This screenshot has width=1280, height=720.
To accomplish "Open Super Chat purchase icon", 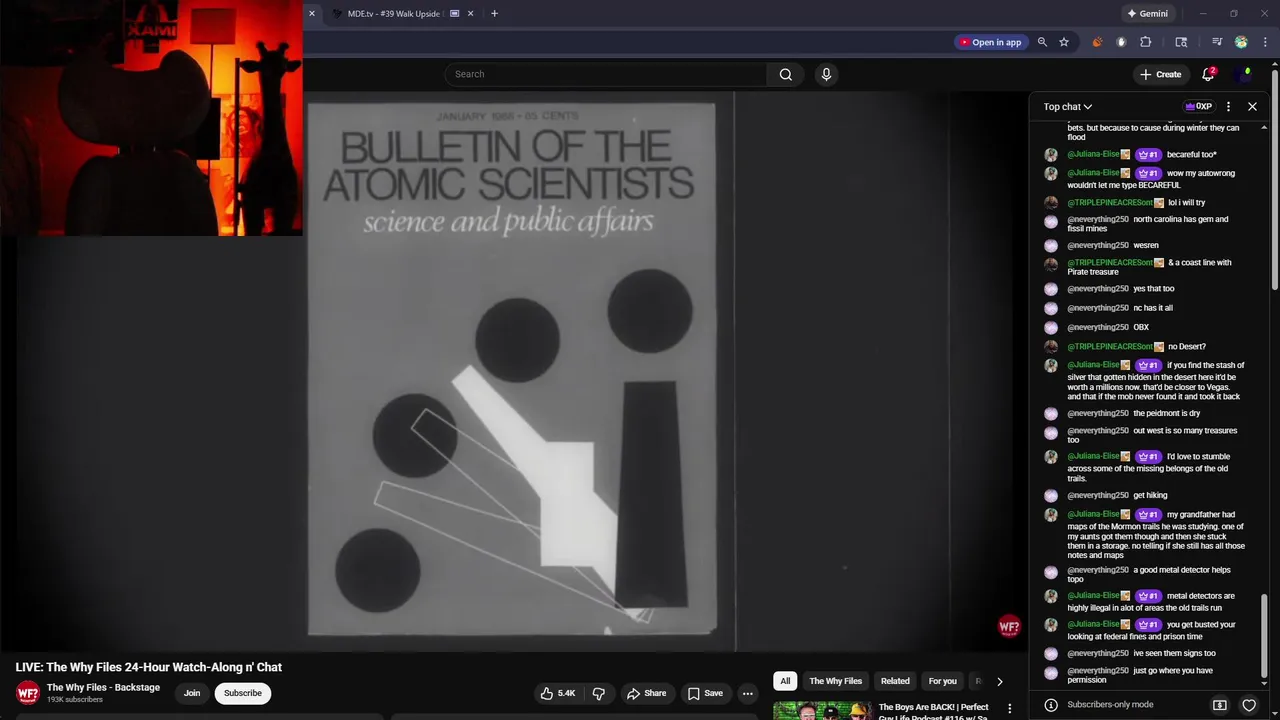I will (x=1220, y=705).
